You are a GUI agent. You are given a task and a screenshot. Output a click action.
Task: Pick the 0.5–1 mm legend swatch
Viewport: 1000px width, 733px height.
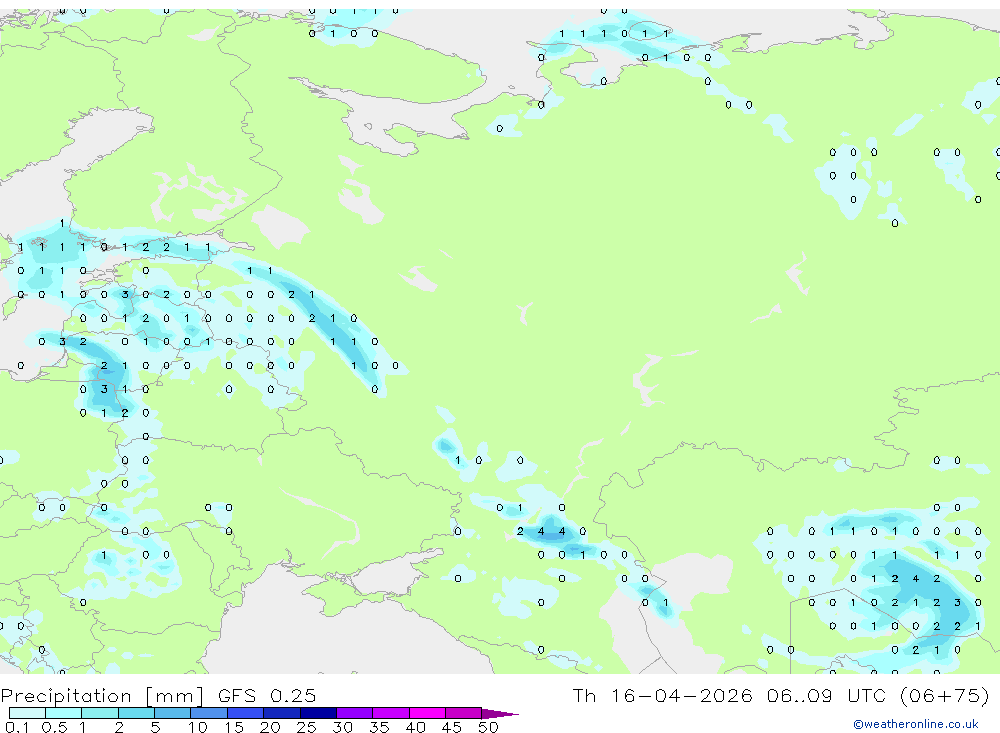tap(64, 713)
